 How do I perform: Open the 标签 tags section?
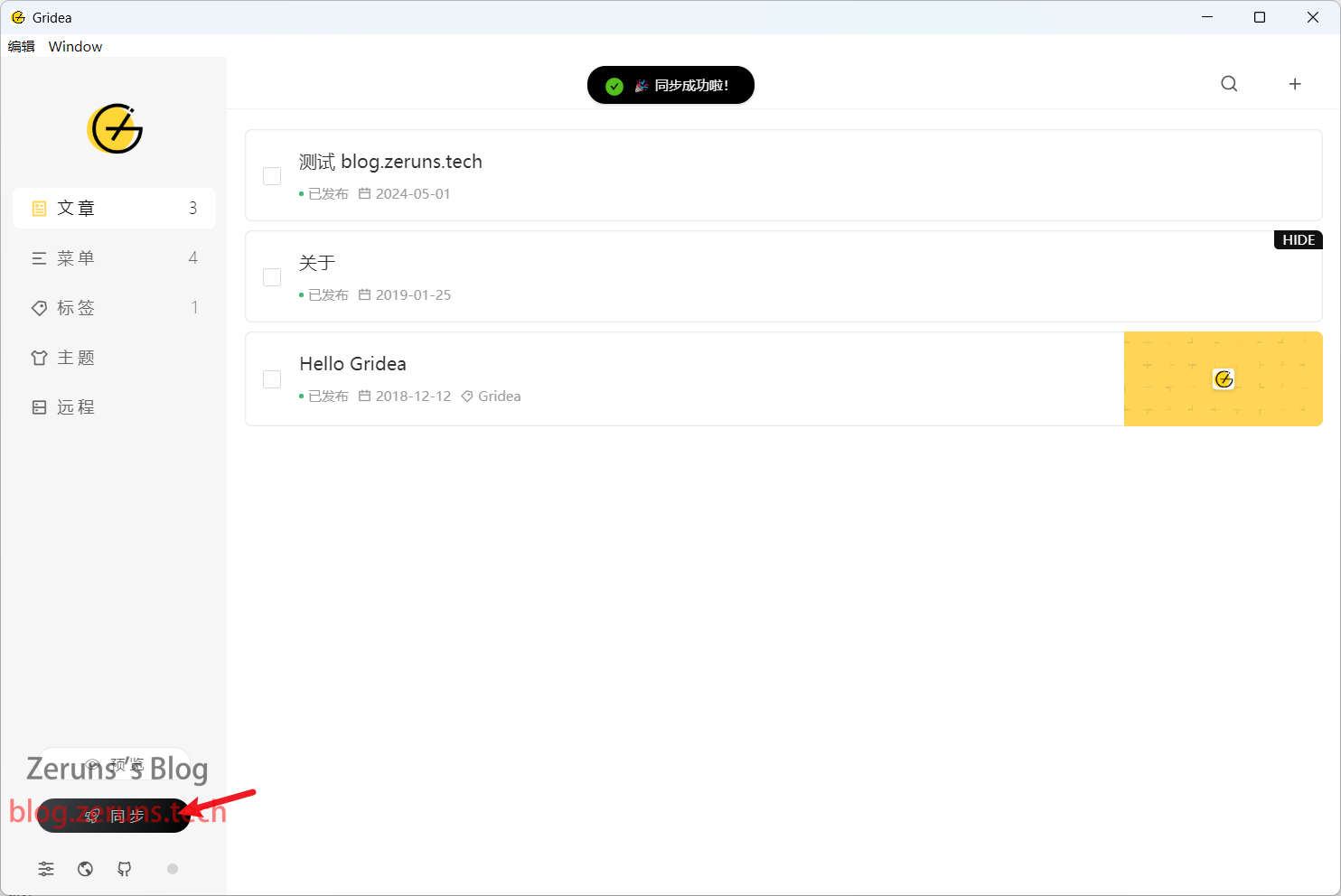[114, 308]
